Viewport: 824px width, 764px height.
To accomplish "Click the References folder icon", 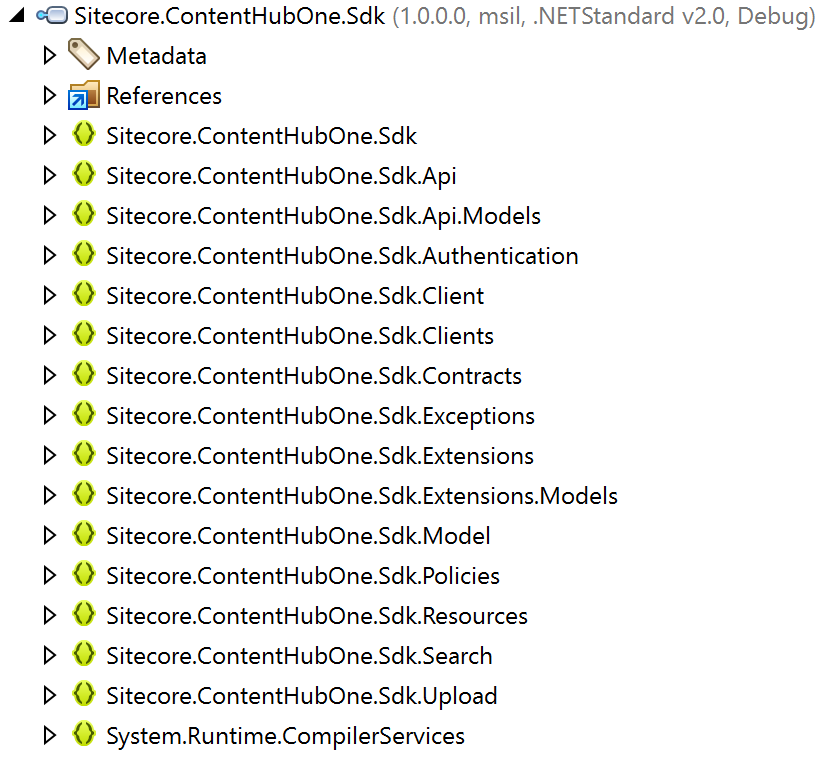I will [84, 95].
